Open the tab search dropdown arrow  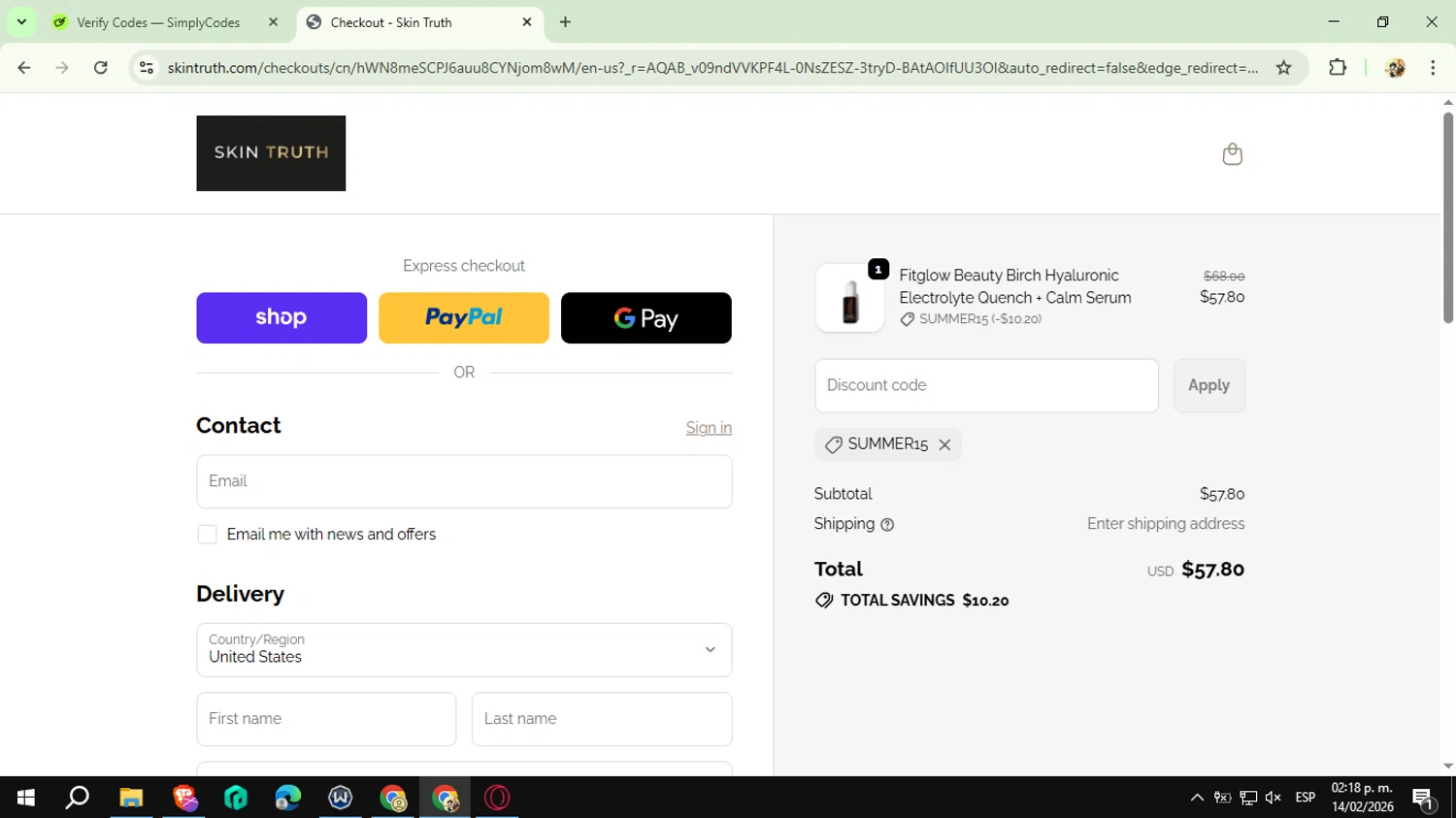(x=21, y=22)
